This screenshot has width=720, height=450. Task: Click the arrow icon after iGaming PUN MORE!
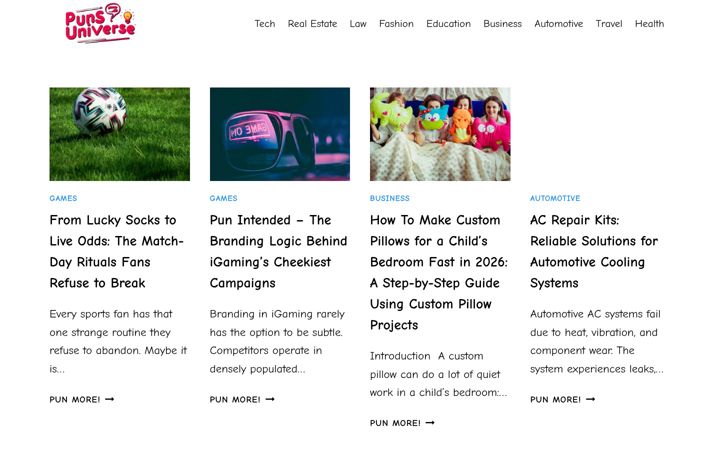point(270,399)
